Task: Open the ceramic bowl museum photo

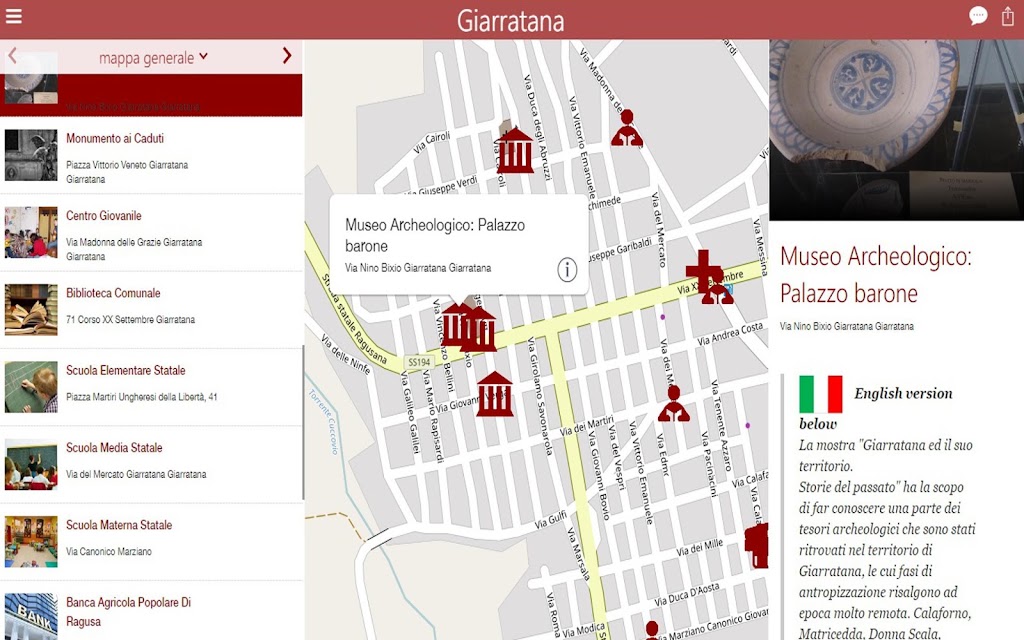Action: pos(897,130)
